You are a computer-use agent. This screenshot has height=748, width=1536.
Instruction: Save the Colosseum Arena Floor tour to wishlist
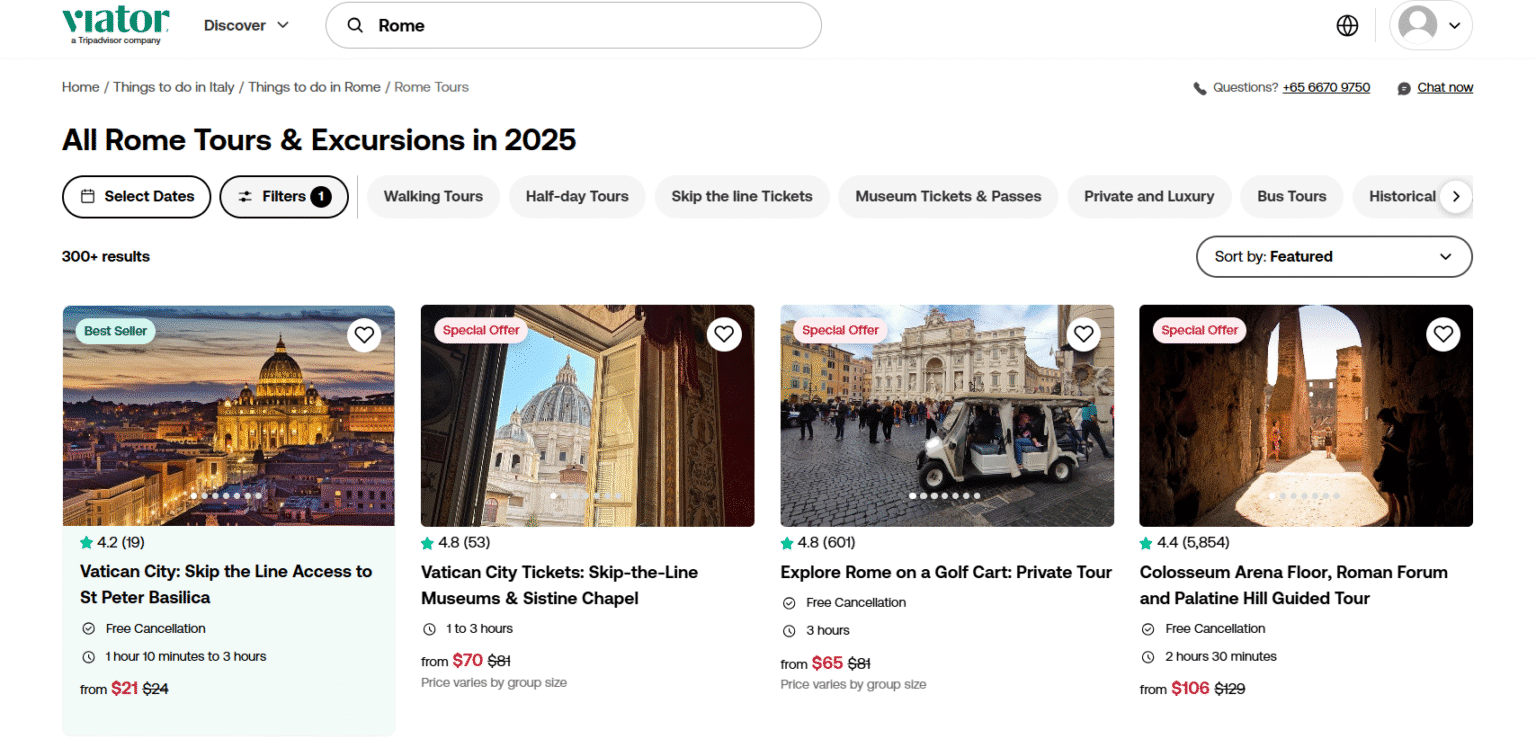point(1443,334)
